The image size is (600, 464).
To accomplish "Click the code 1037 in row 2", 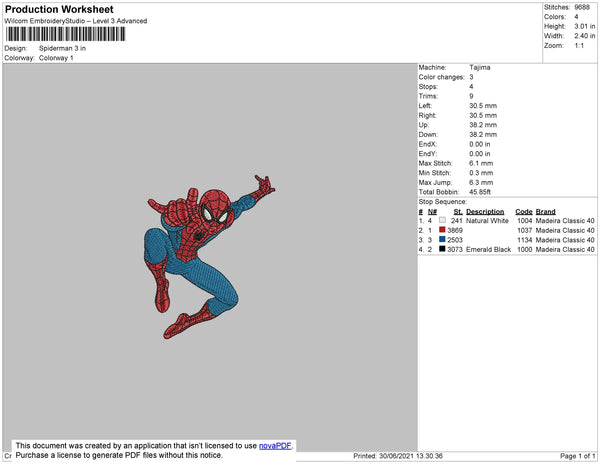I will coord(525,230).
